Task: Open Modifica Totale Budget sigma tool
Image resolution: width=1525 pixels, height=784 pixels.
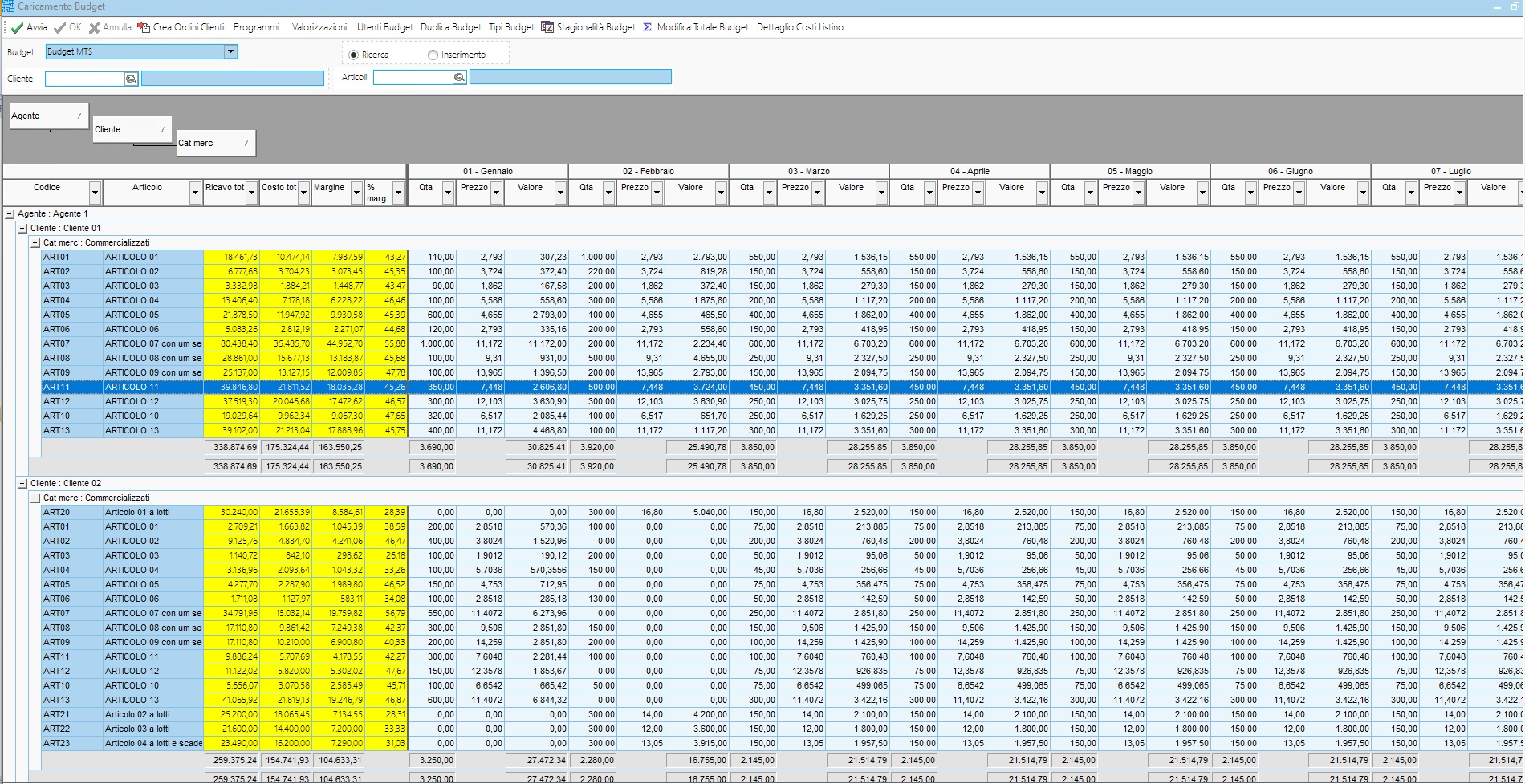Action: pyautogui.click(x=696, y=27)
